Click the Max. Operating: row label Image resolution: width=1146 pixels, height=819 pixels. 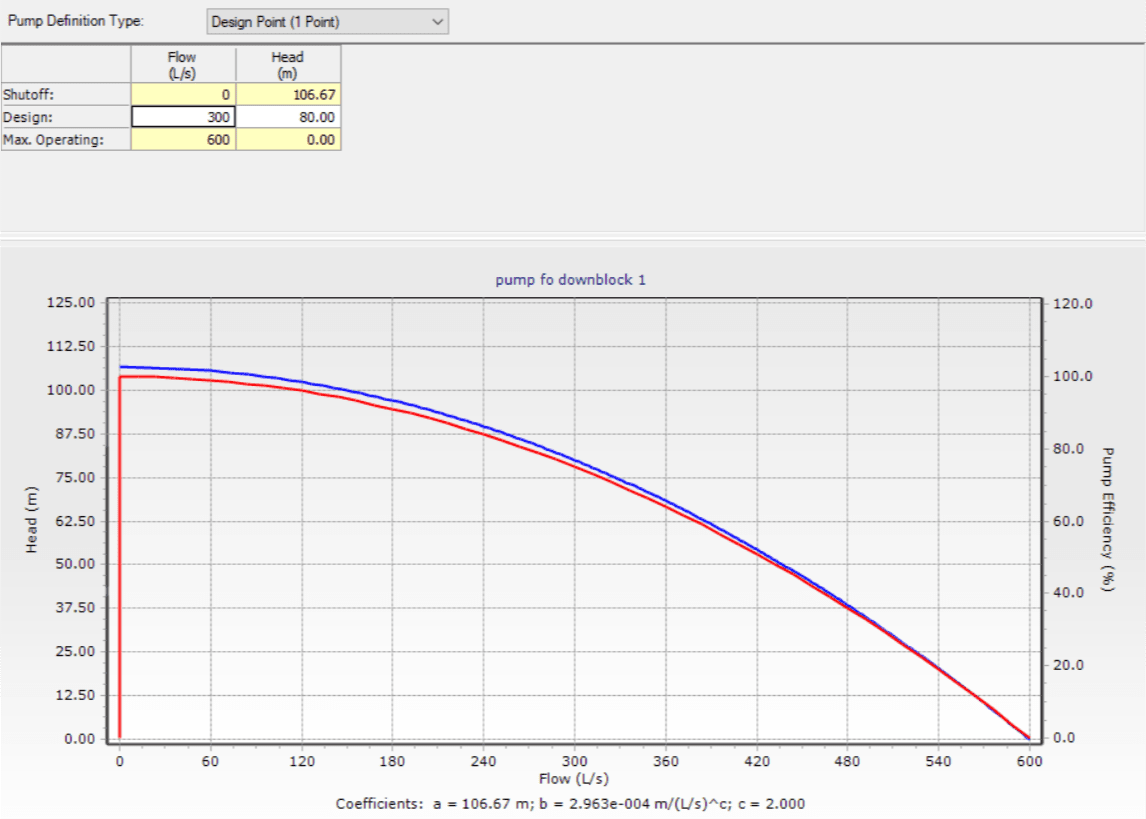coord(66,140)
